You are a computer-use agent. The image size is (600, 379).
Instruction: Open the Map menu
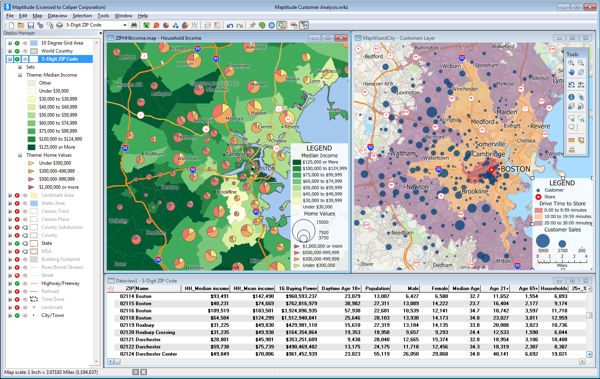(37, 16)
